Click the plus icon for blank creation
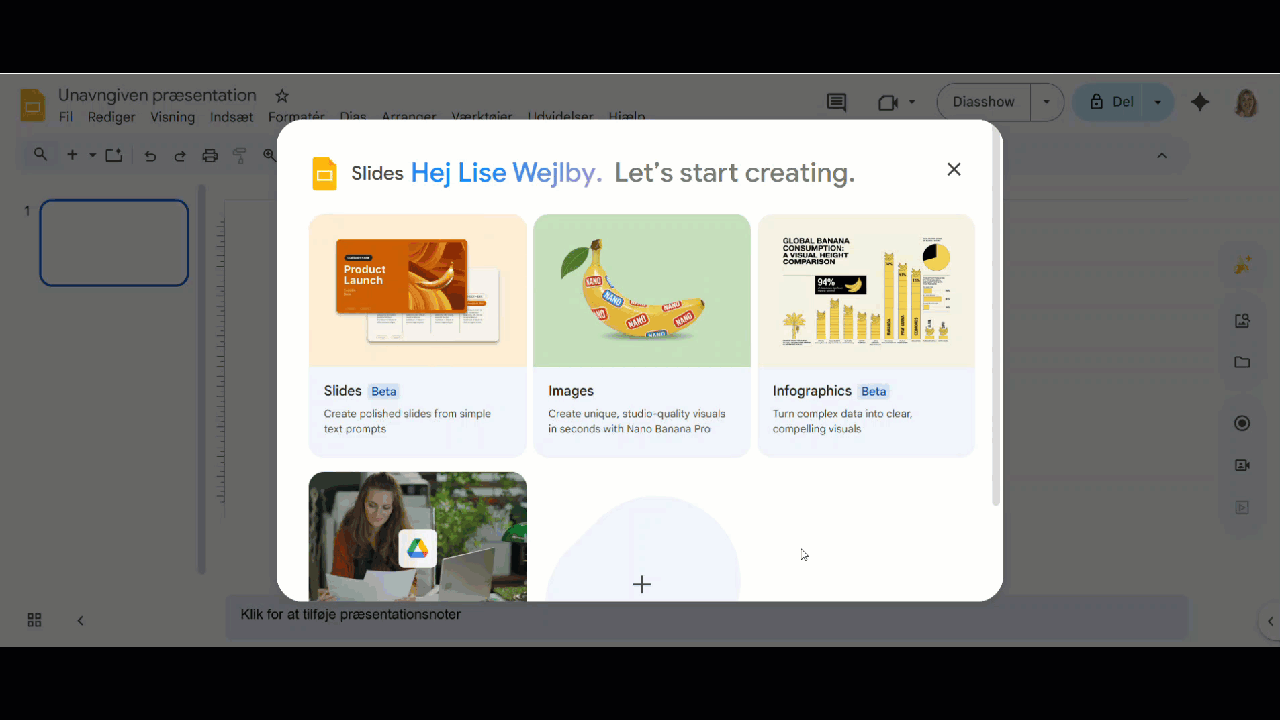 click(642, 585)
